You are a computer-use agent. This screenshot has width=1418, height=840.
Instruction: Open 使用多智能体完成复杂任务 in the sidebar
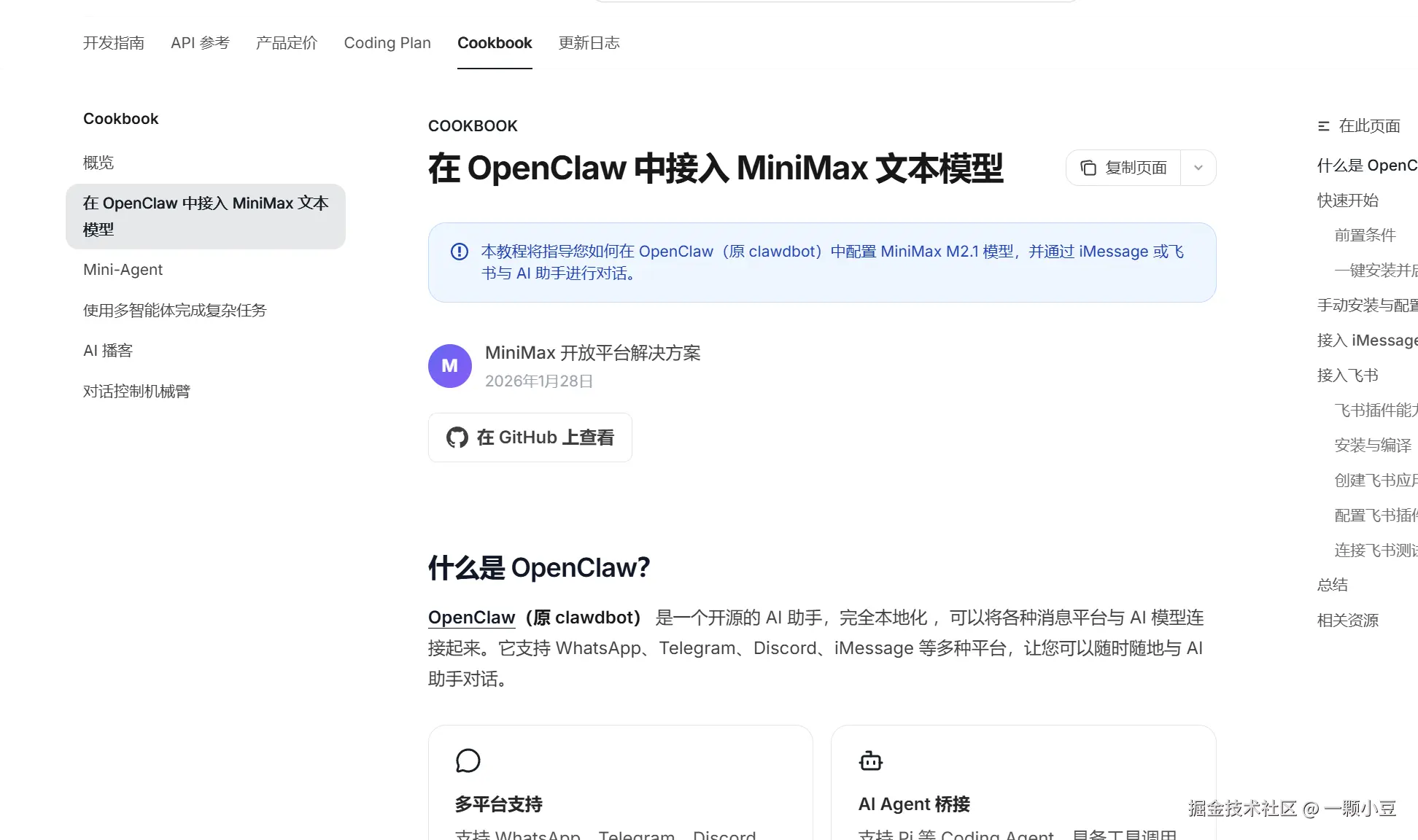tap(175, 311)
